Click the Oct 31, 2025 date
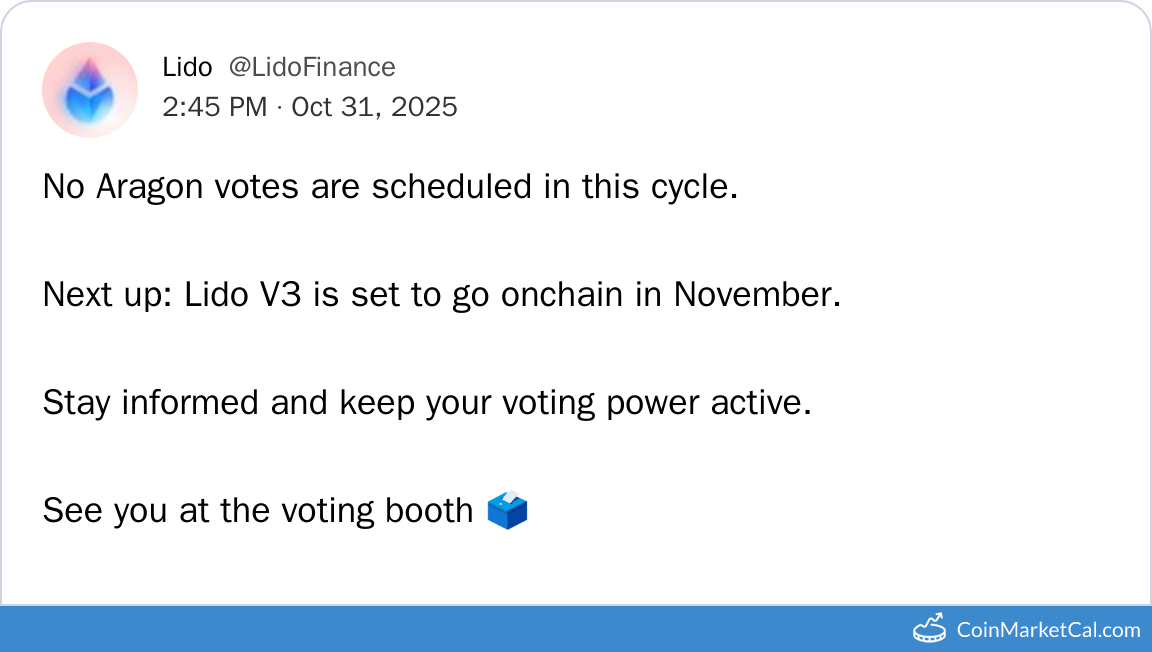The image size is (1152, 652). pos(374,106)
